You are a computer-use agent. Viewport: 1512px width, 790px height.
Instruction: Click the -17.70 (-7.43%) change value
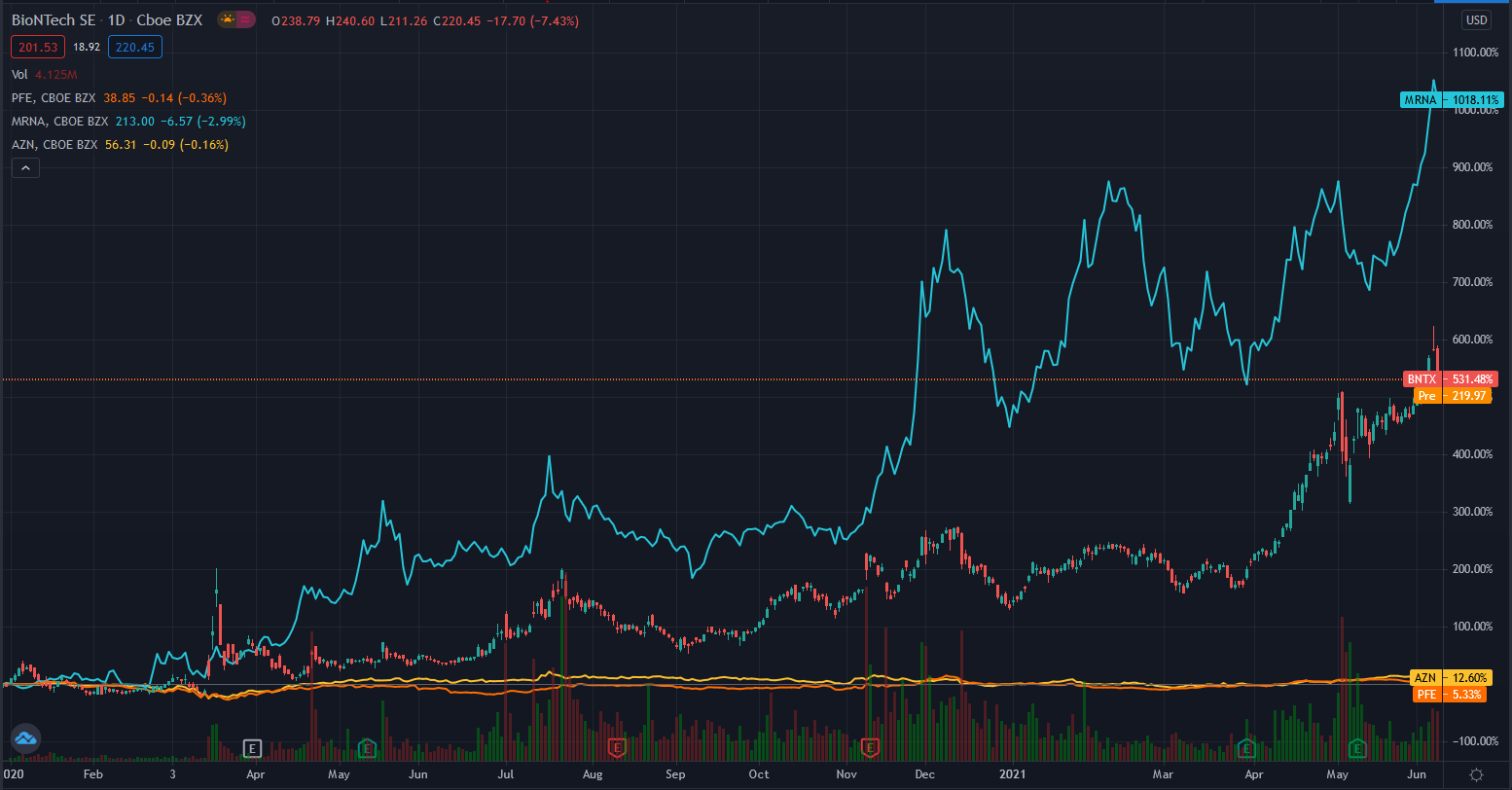click(531, 20)
